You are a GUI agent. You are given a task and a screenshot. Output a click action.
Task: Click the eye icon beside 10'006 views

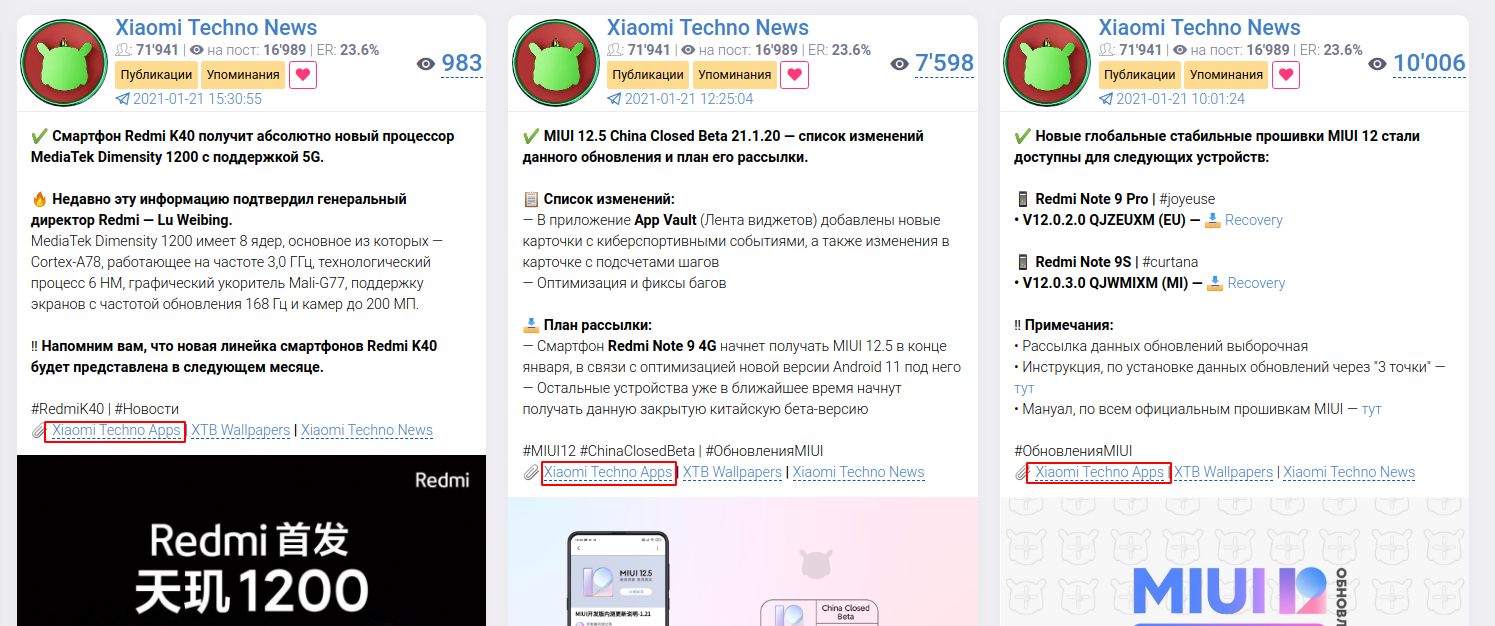coord(1377,64)
